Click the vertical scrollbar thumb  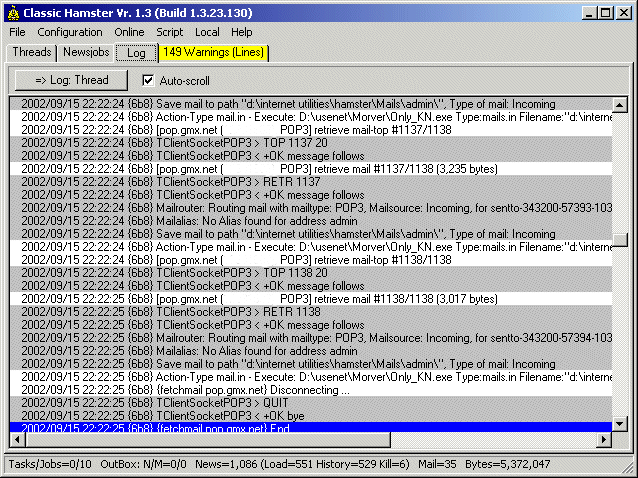click(620, 240)
